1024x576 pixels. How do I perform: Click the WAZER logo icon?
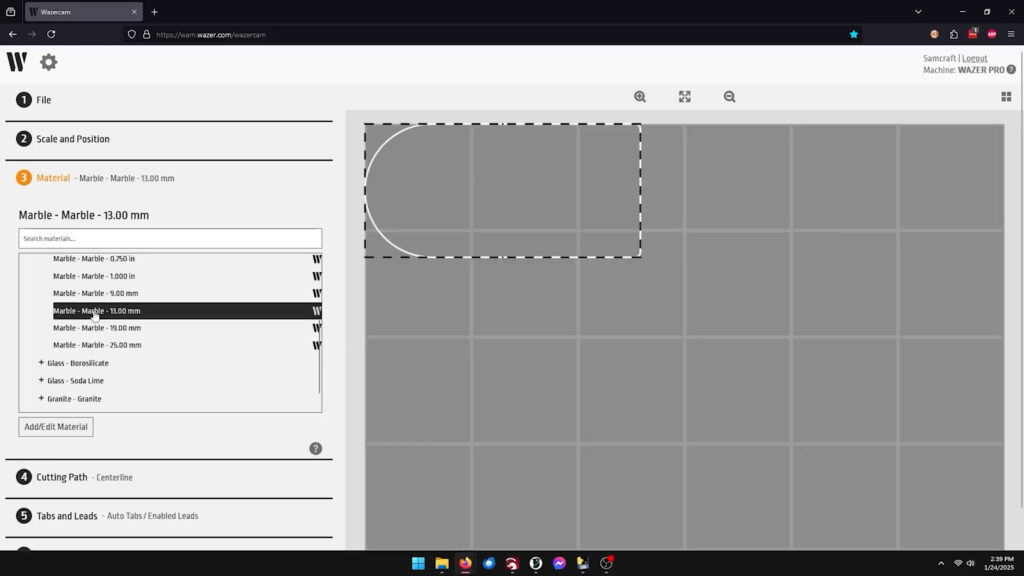tap(17, 62)
